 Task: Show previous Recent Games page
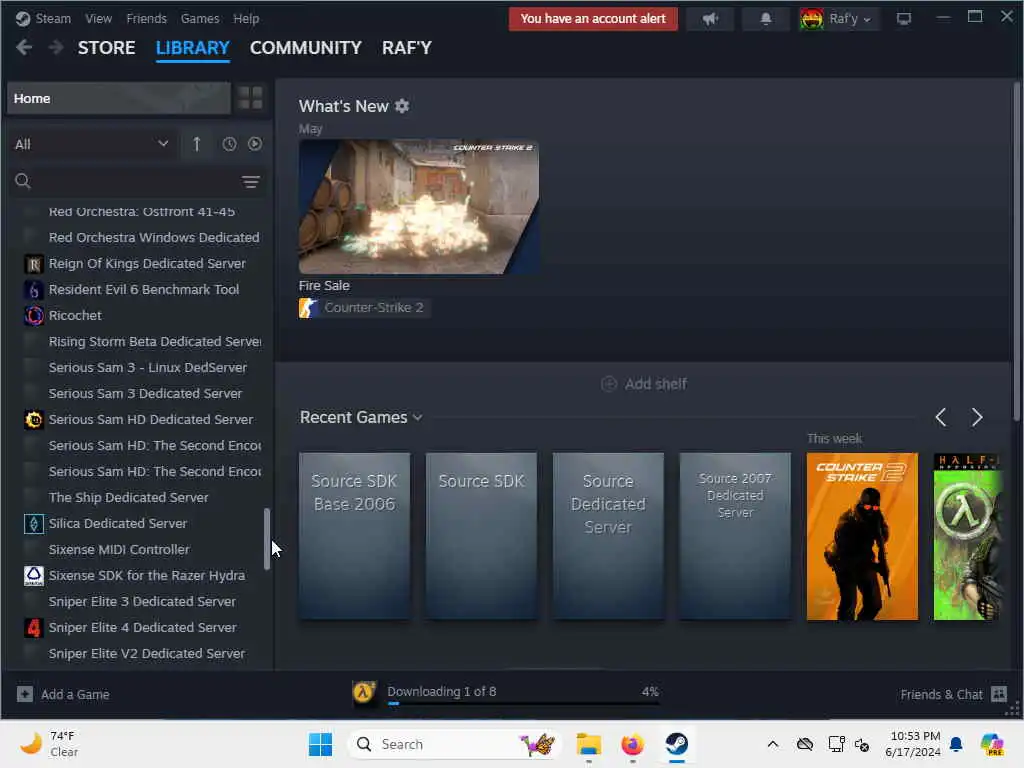pos(941,417)
